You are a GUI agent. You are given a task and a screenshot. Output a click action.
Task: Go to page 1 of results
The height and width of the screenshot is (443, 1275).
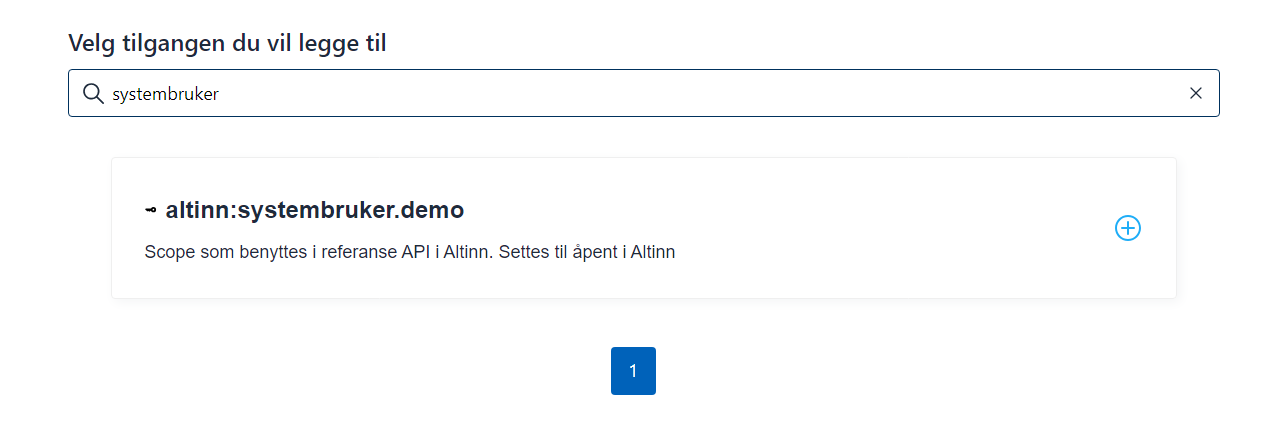pos(633,371)
